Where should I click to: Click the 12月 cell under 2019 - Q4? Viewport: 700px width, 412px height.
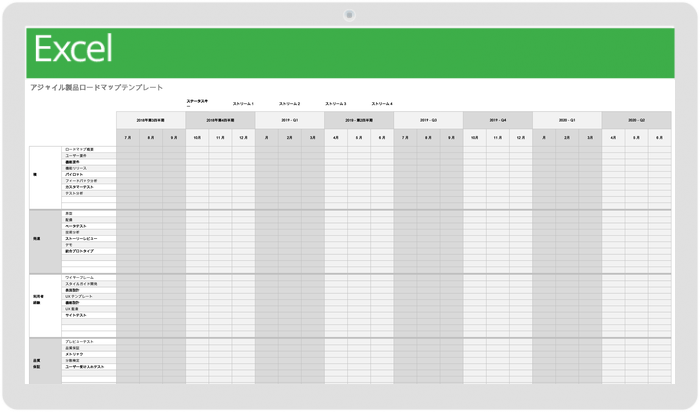[x=521, y=137]
